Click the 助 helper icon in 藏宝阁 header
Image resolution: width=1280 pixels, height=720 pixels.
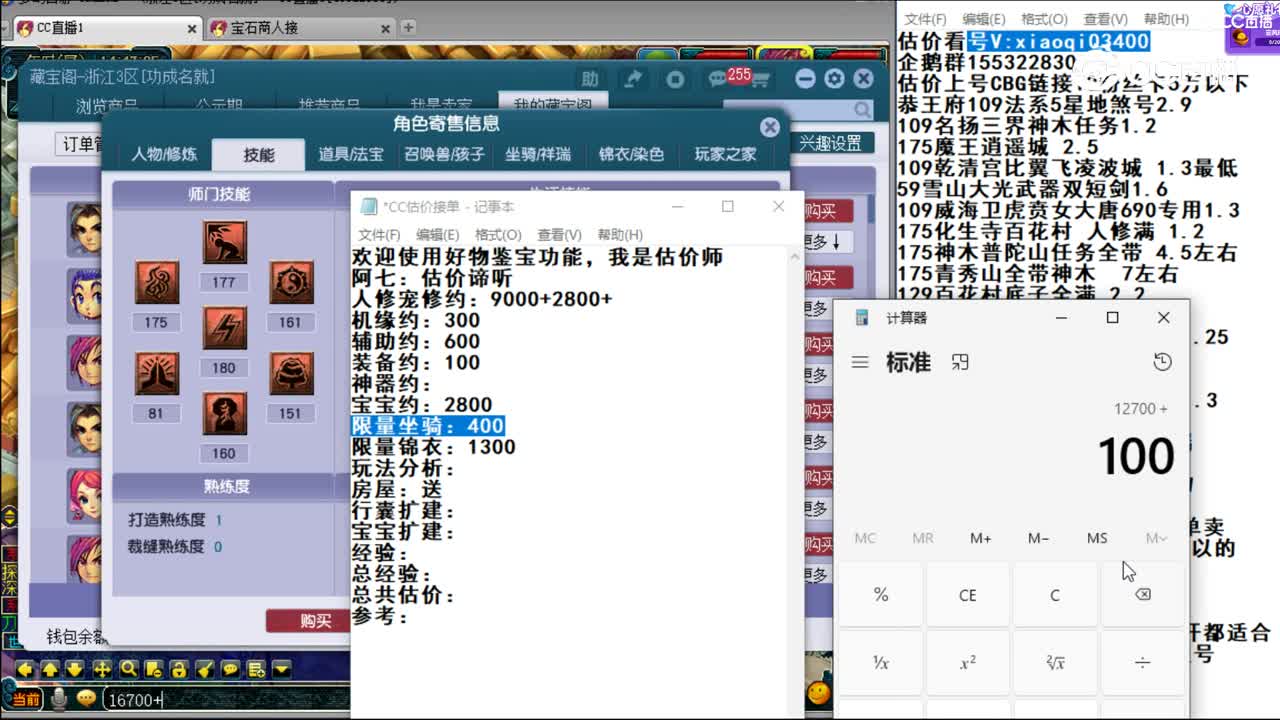(x=590, y=78)
